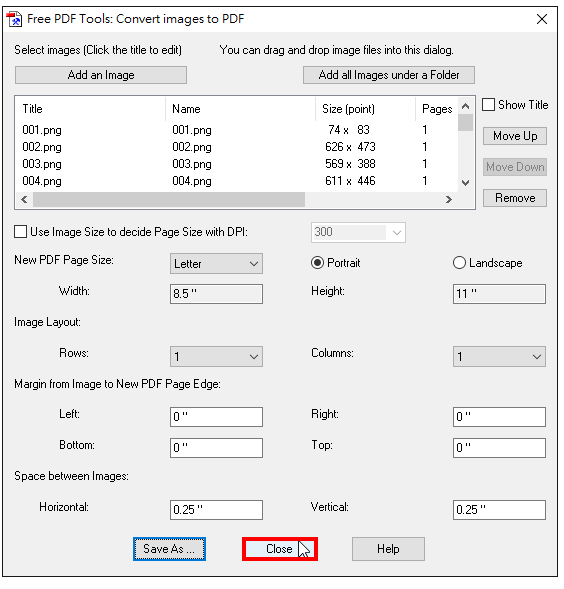Expand the Columns dropdown
This screenshot has height=589, width=564.
[x=499, y=356]
